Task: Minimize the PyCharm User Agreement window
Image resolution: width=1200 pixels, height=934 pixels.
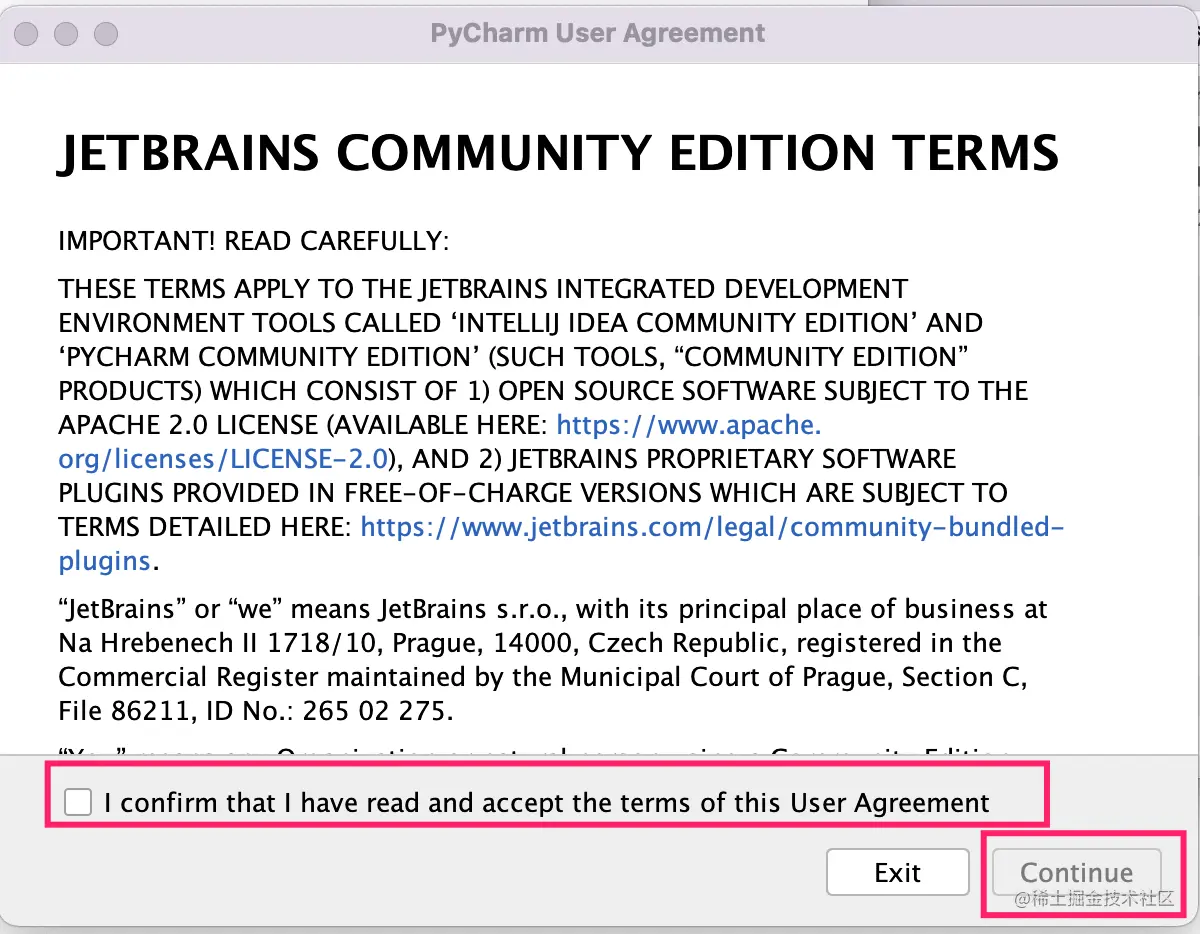Action: [66, 34]
